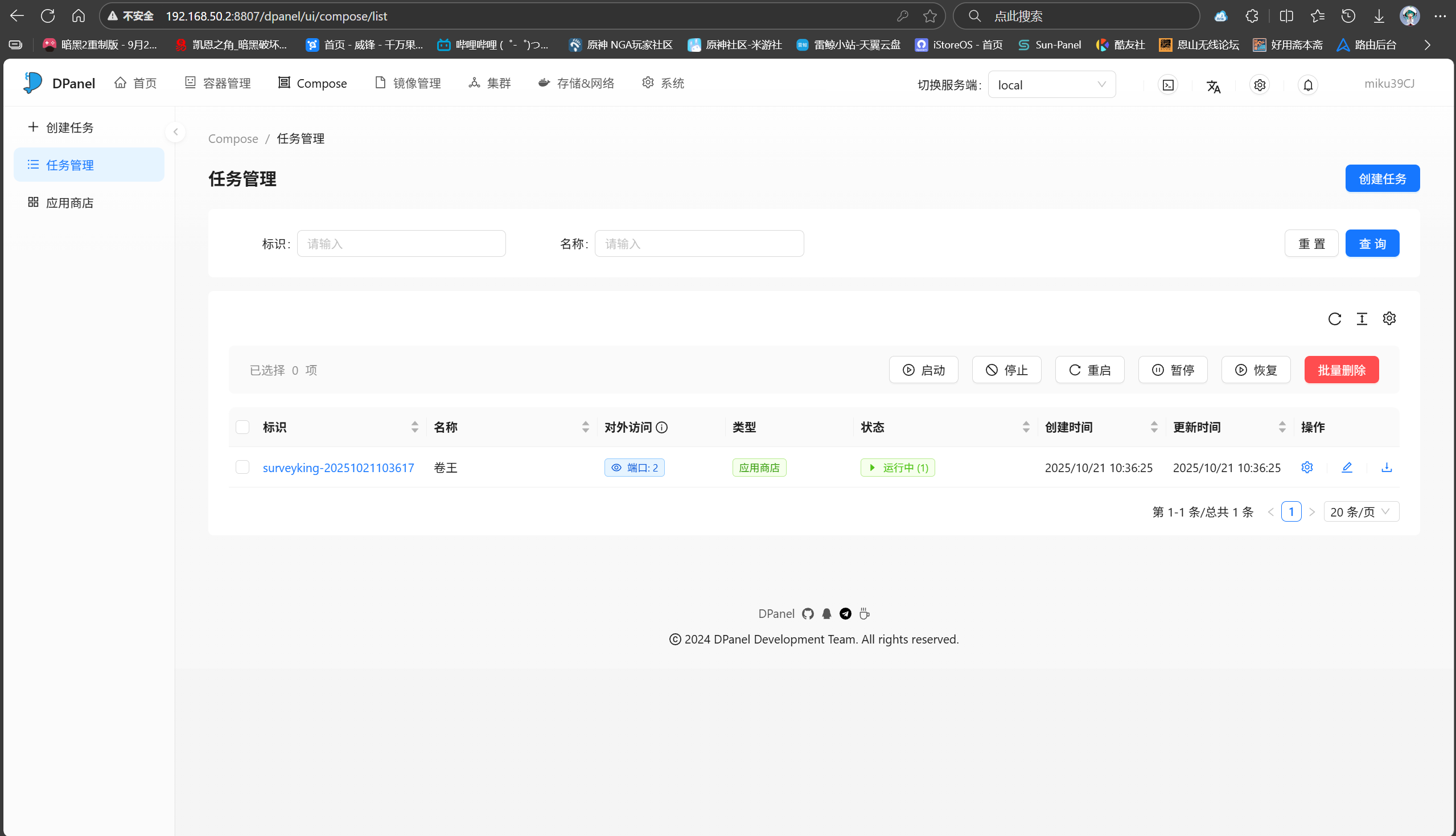Refresh the task table with reload icon
Image resolution: width=1456 pixels, height=836 pixels.
(x=1334, y=319)
